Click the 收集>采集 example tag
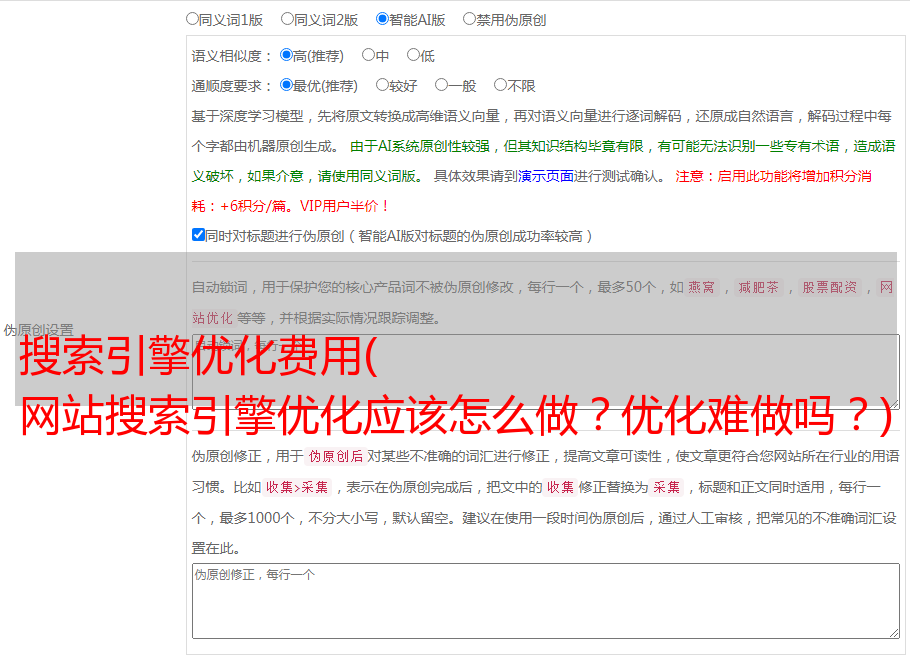The height and width of the screenshot is (658, 911). [x=297, y=487]
